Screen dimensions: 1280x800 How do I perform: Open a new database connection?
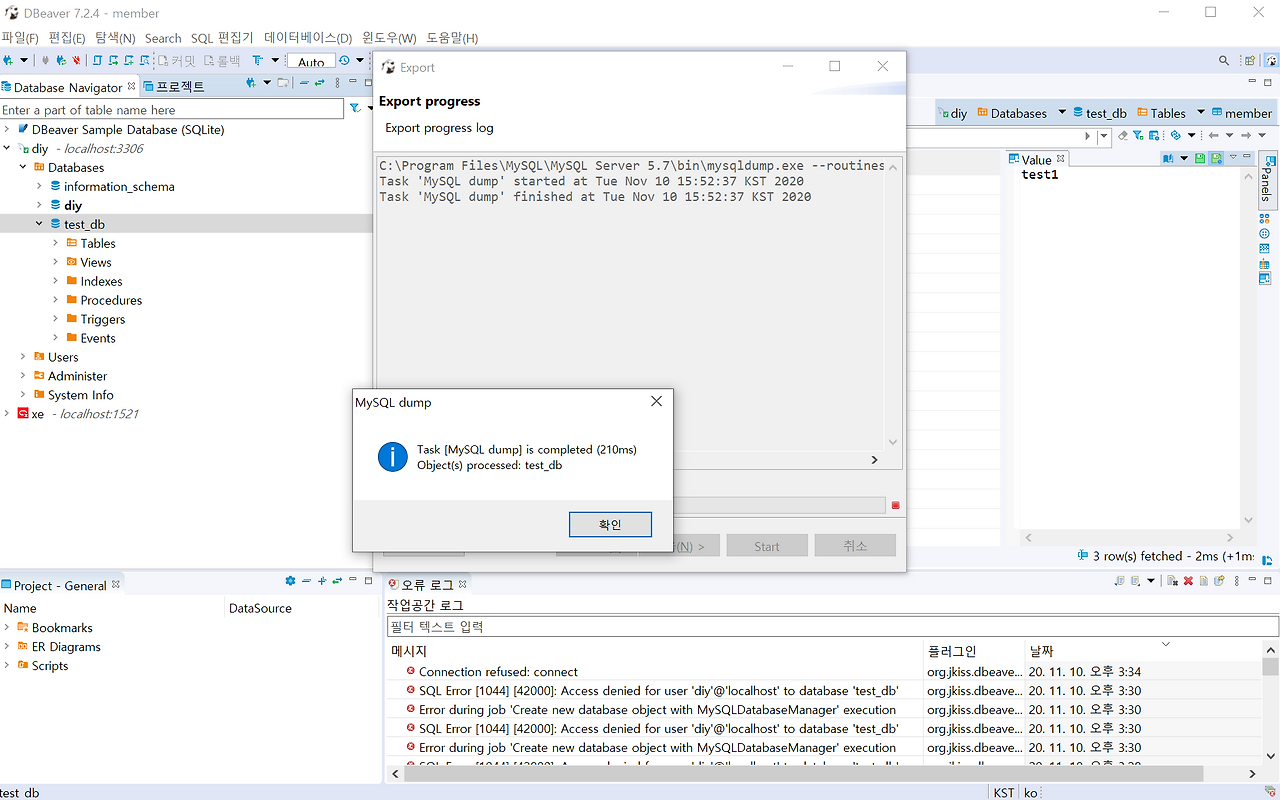coord(9,60)
